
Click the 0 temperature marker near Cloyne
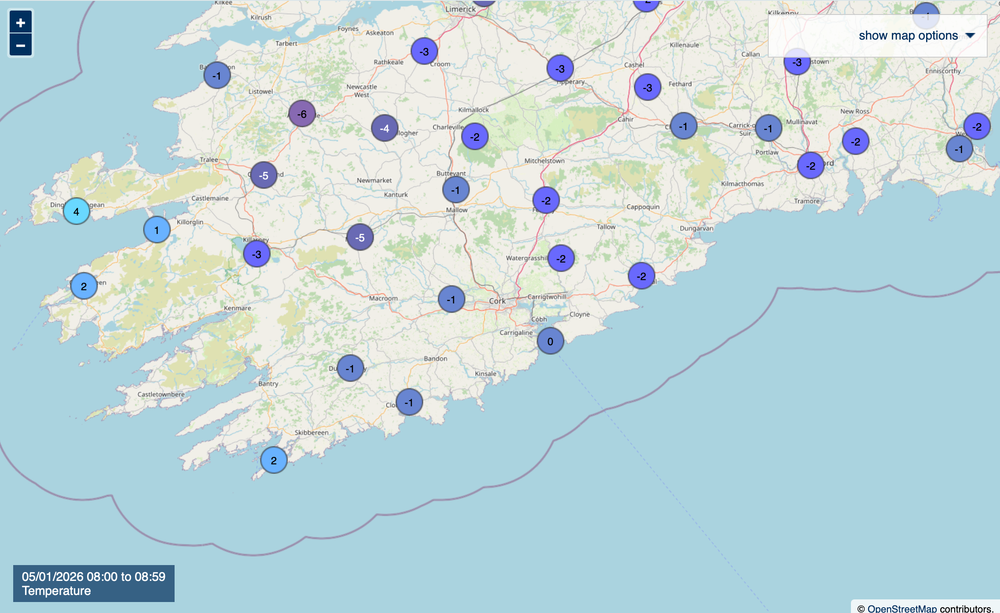click(x=550, y=341)
